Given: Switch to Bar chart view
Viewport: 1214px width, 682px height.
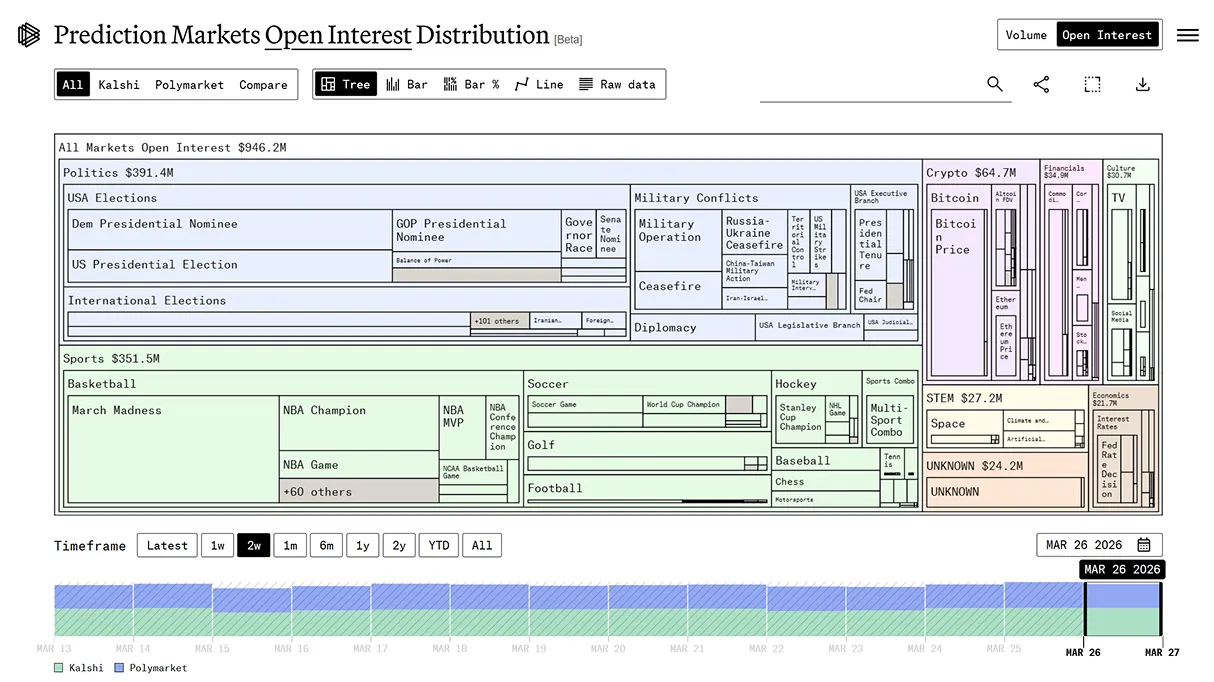Looking at the screenshot, I should (x=407, y=85).
